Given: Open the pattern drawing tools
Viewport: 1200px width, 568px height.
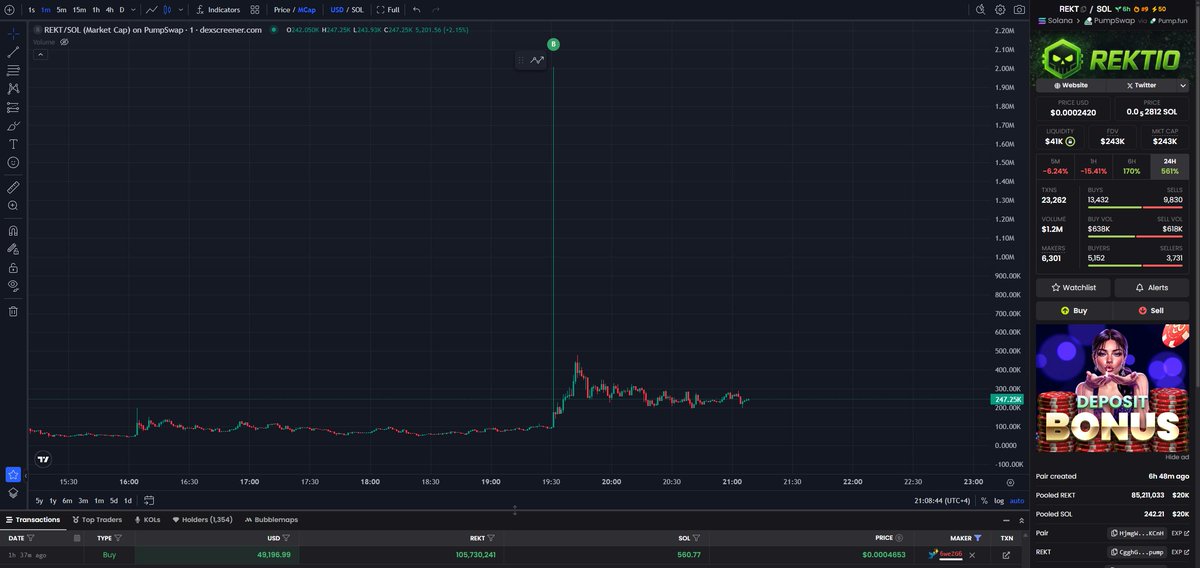Looking at the screenshot, I should 13,89.
